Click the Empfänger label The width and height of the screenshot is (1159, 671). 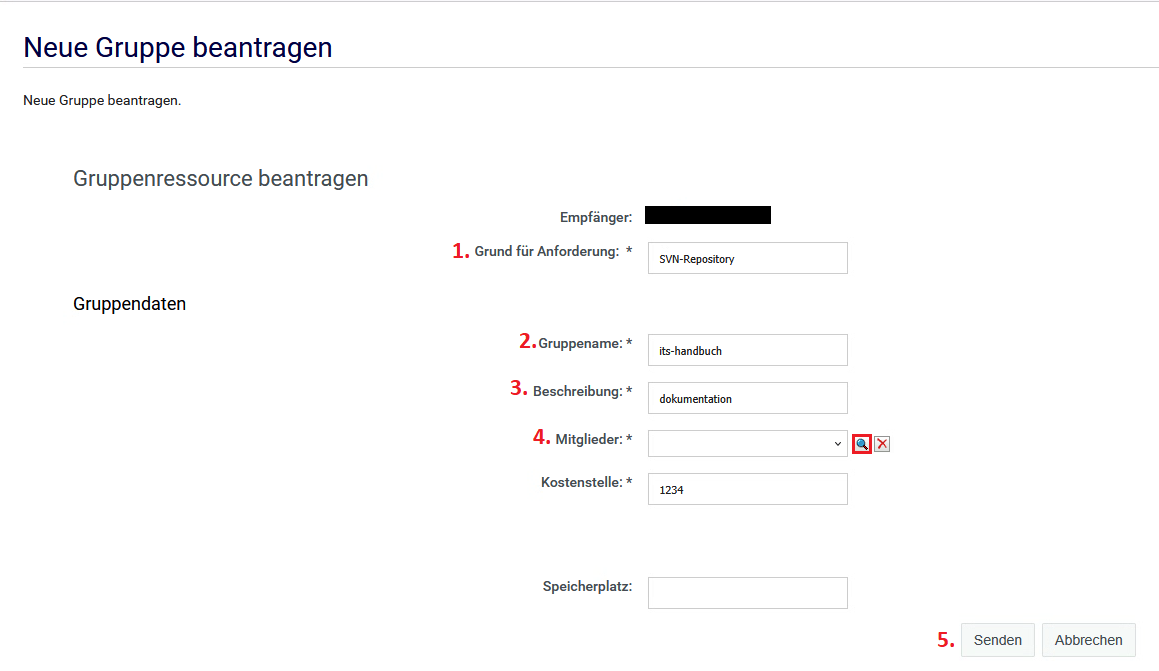pos(596,217)
